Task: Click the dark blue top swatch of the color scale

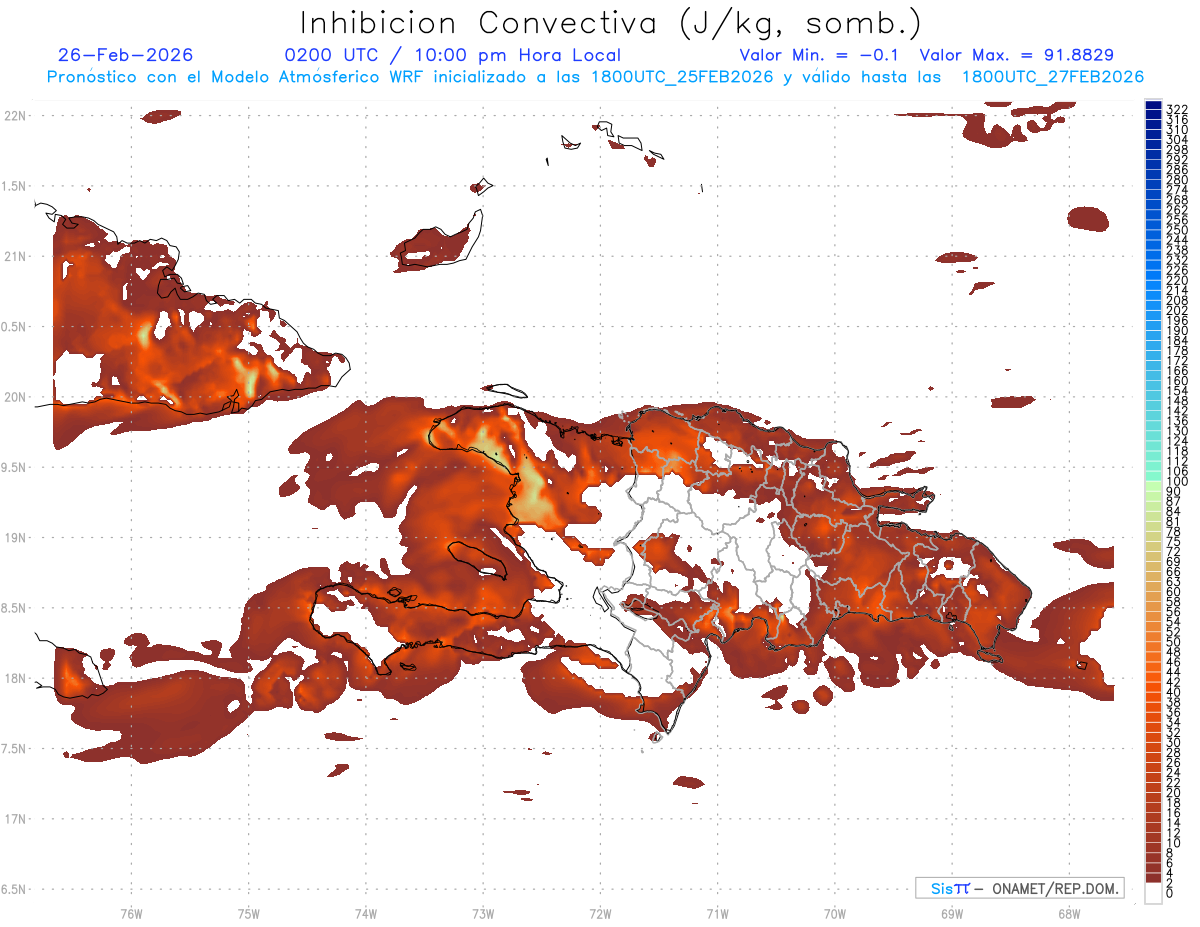Action: click(x=1153, y=106)
